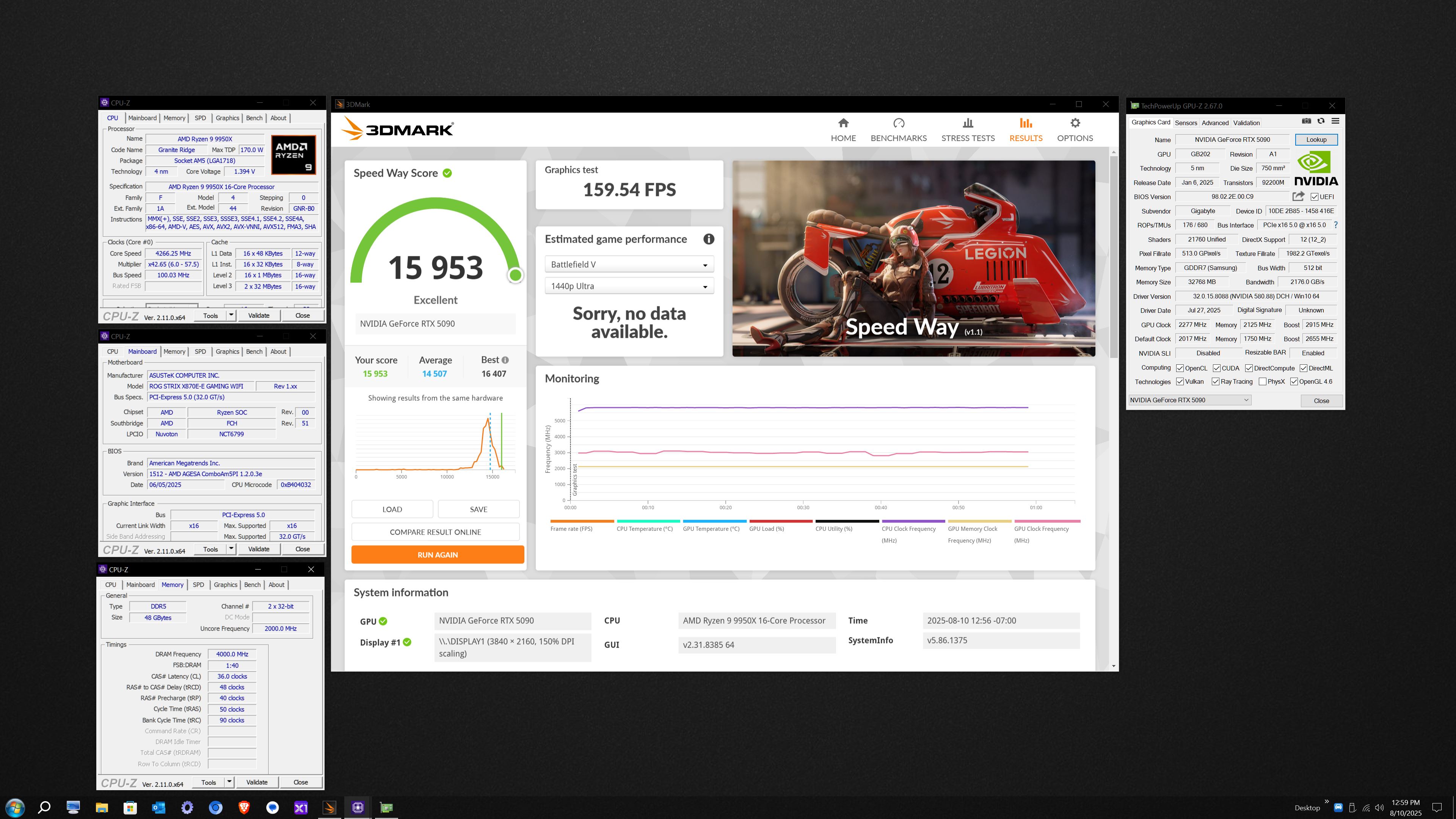Toggle the PhysX checkbox in GPU-Z

point(1263,381)
